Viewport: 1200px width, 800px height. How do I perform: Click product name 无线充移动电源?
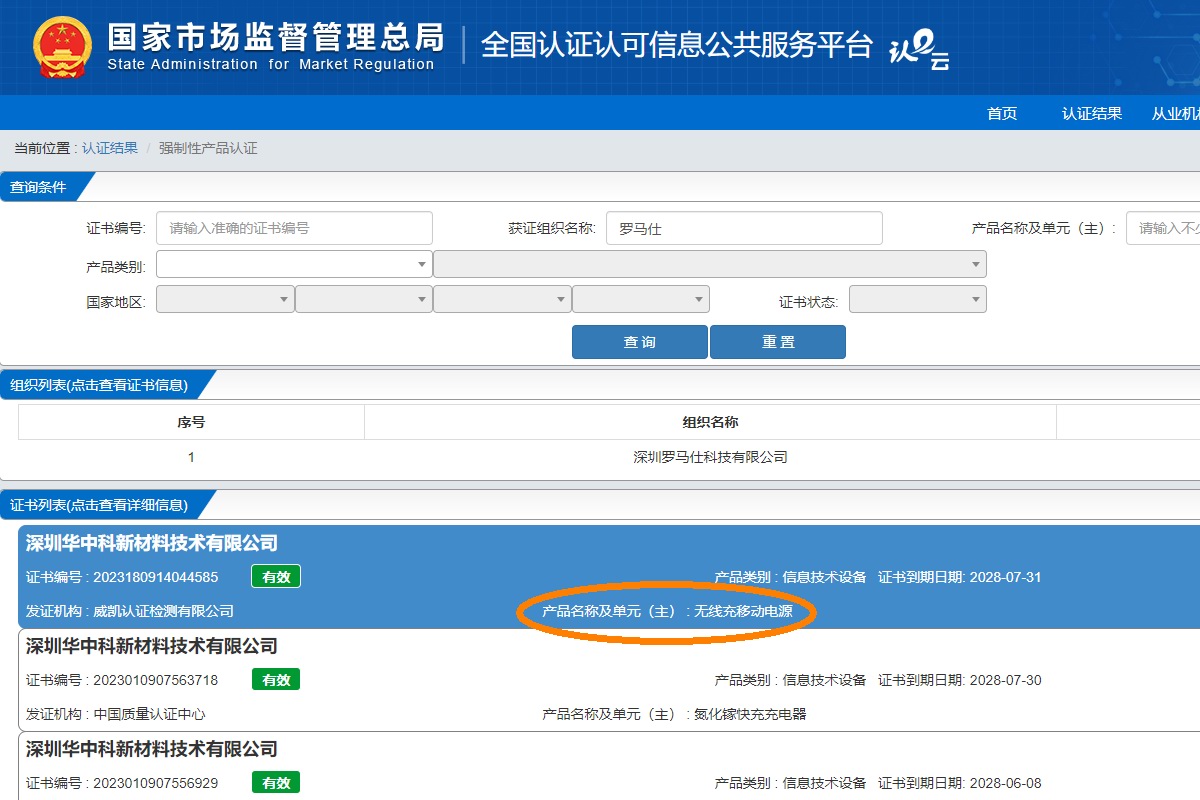(743, 611)
